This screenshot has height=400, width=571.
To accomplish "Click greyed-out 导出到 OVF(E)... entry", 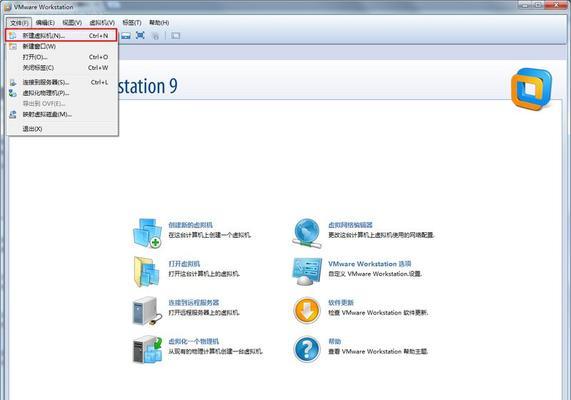I will 61,103.
